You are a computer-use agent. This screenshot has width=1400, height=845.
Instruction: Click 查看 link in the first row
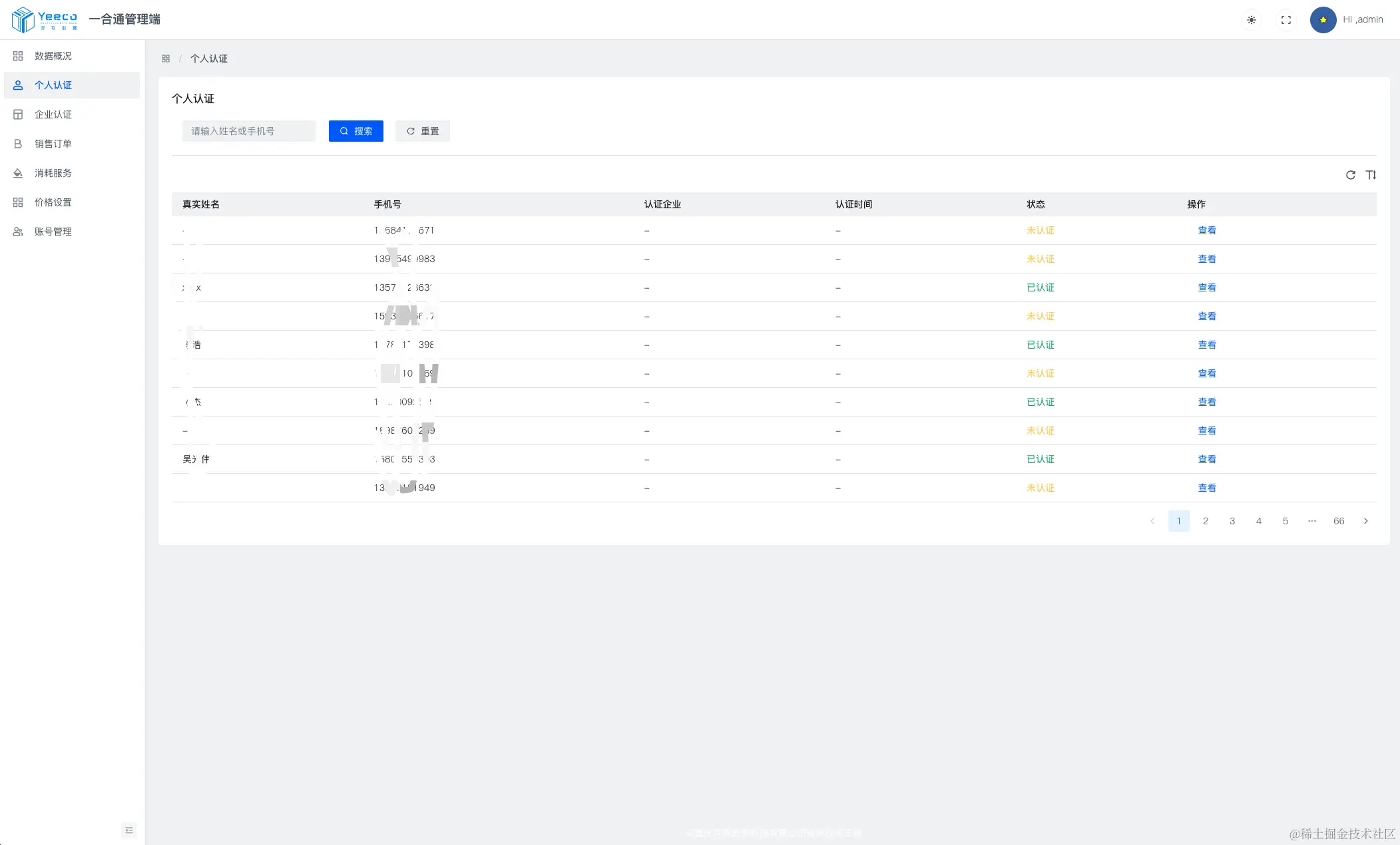(1207, 230)
